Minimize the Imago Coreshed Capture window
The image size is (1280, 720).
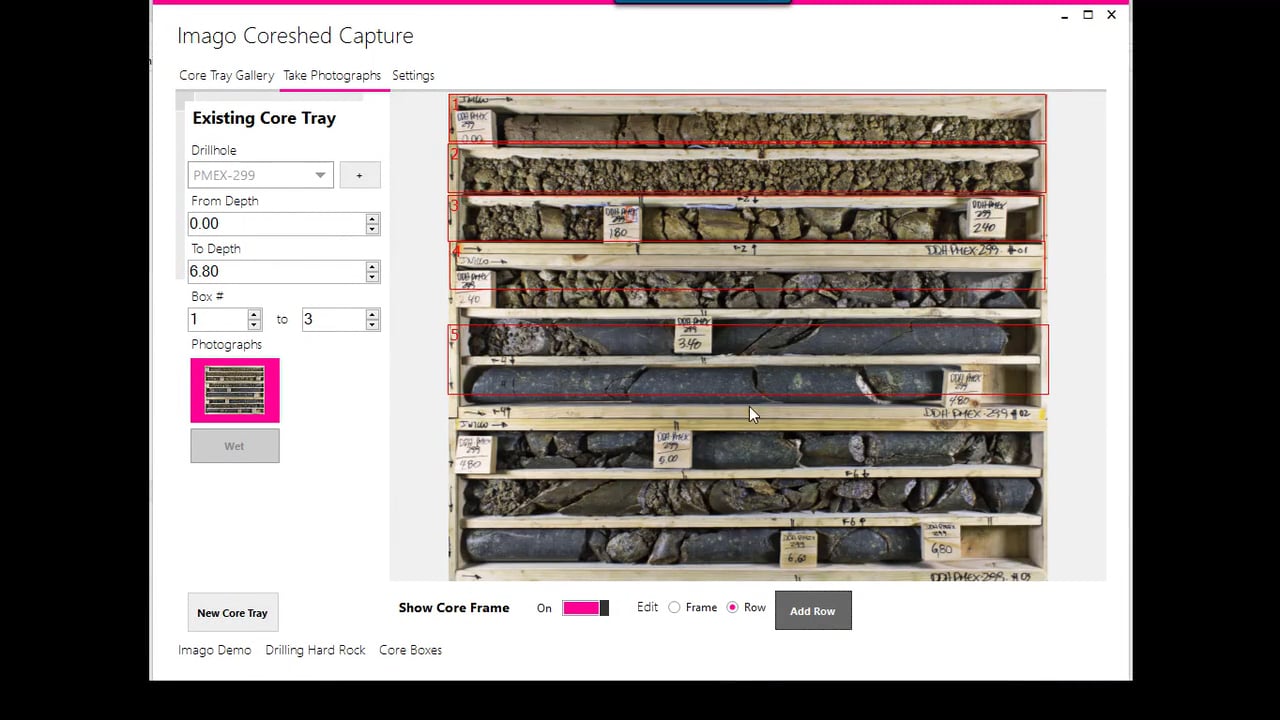click(x=1064, y=15)
